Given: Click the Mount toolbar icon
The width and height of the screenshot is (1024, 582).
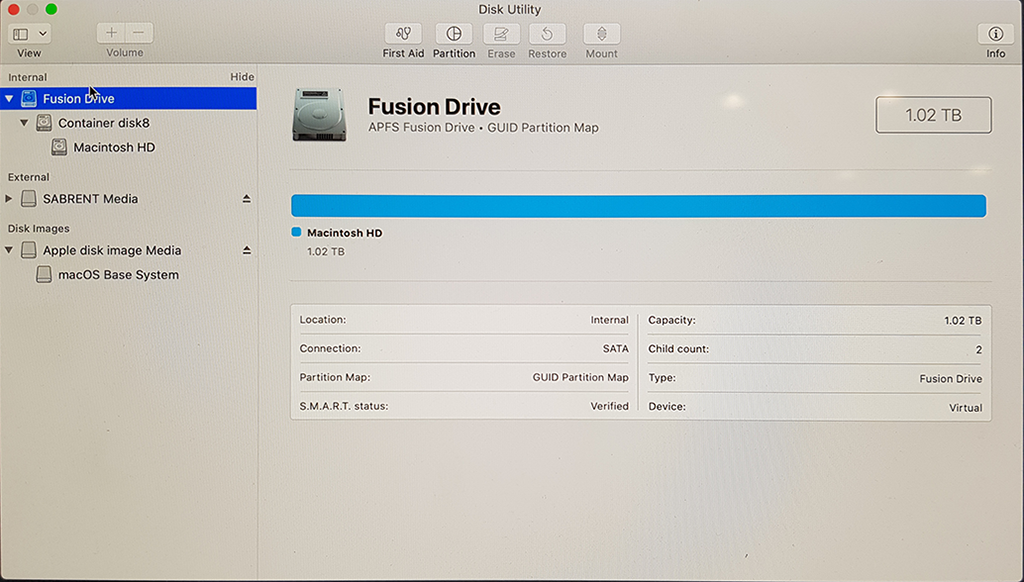Looking at the screenshot, I should [601, 33].
